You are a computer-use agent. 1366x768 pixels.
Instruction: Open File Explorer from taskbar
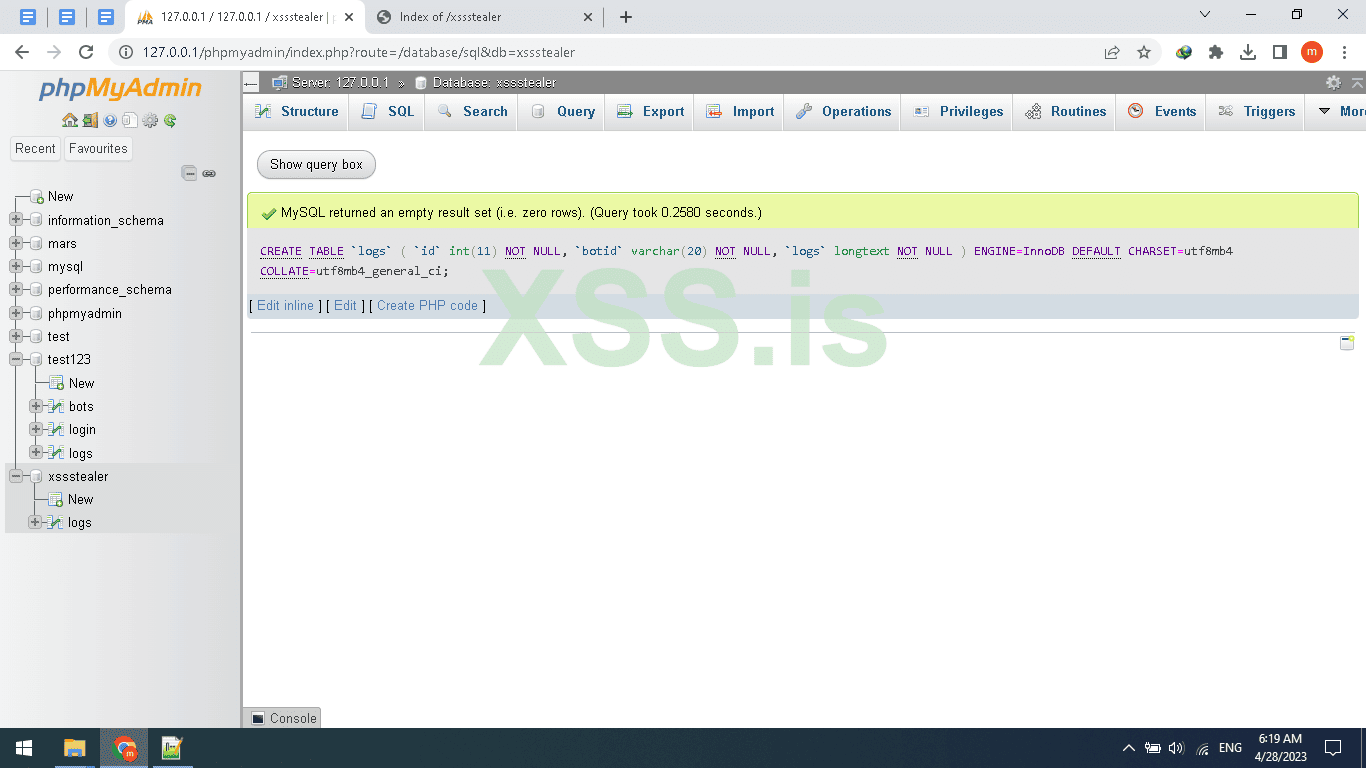coord(74,748)
